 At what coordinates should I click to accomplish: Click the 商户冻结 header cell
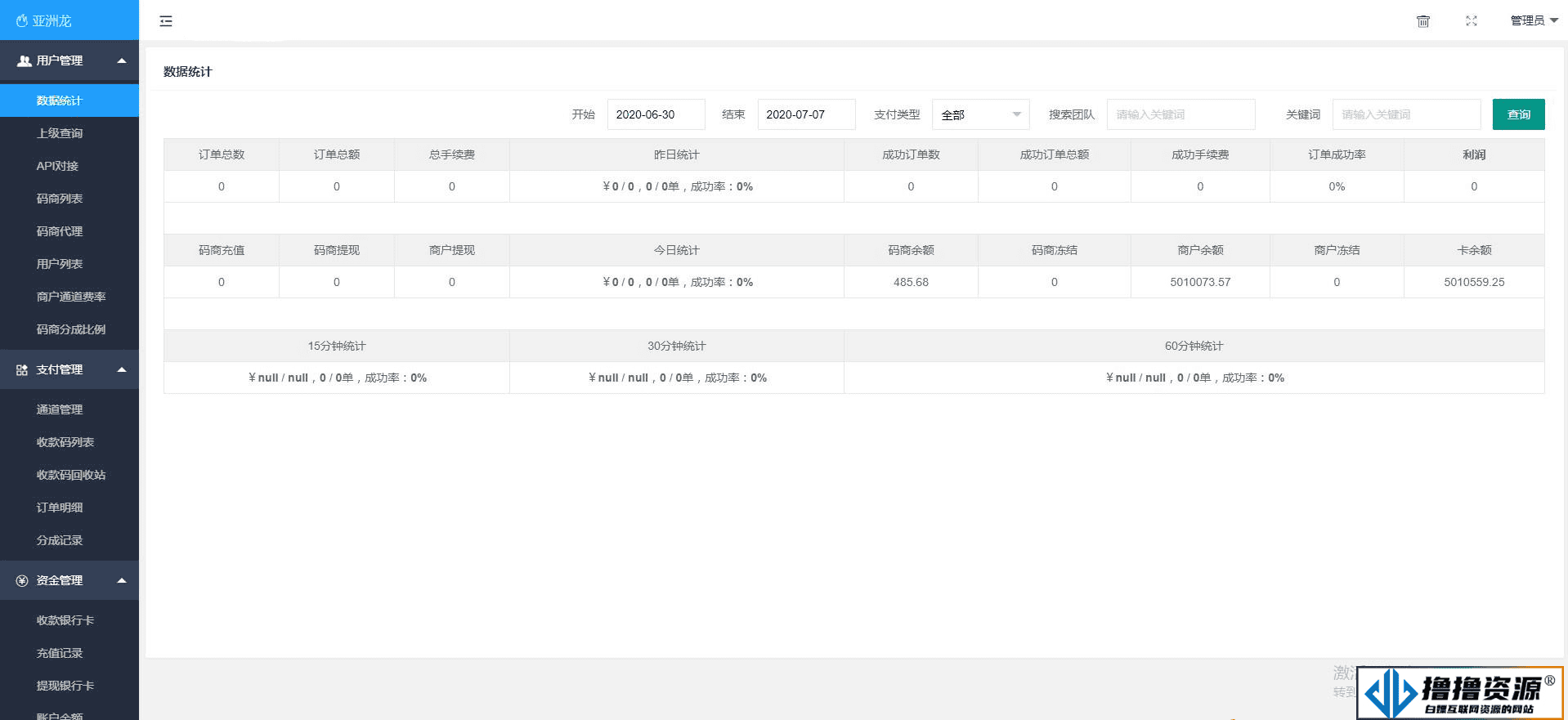[x=1337, y=250]
